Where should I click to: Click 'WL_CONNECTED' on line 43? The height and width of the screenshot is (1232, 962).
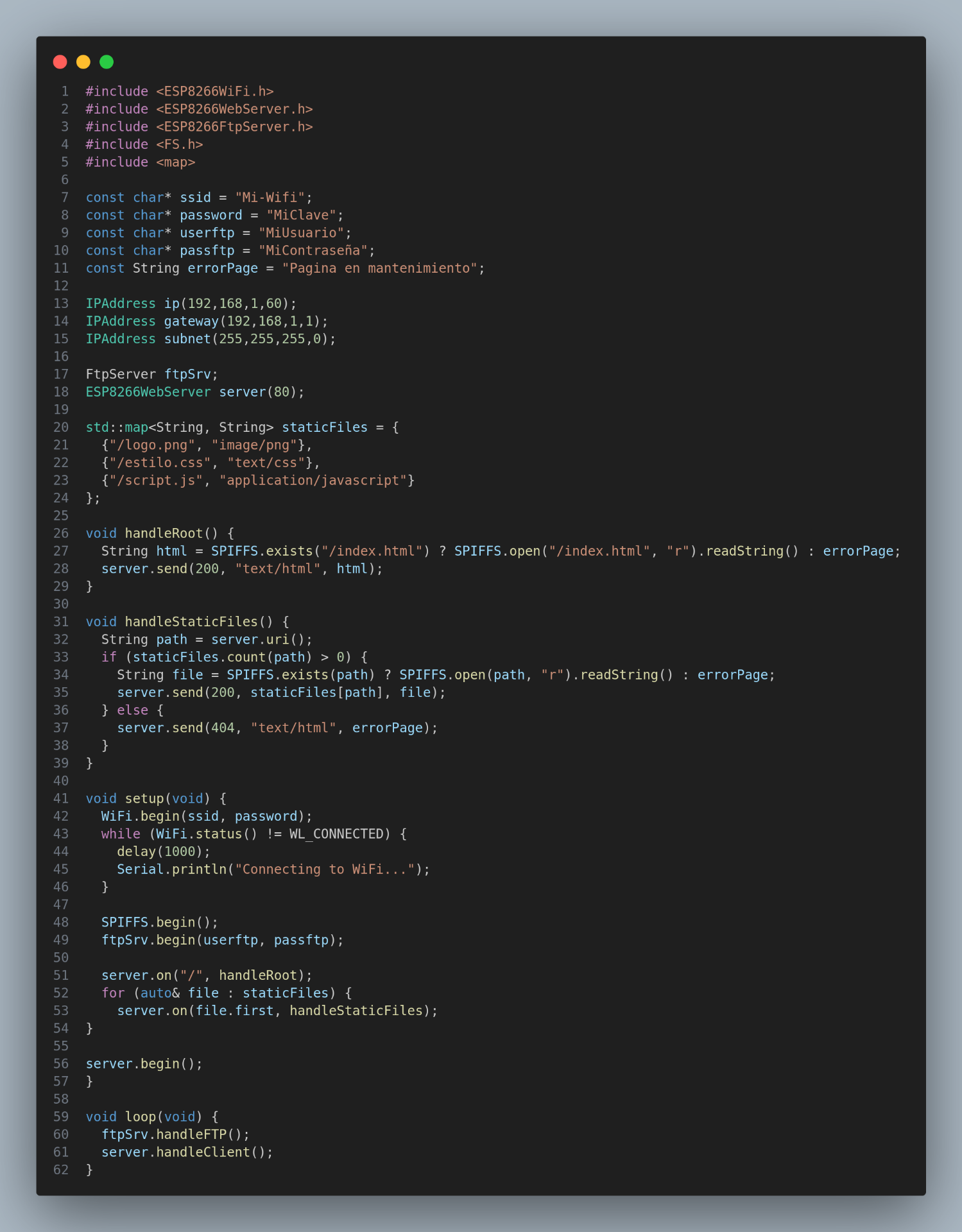point(336,834)
